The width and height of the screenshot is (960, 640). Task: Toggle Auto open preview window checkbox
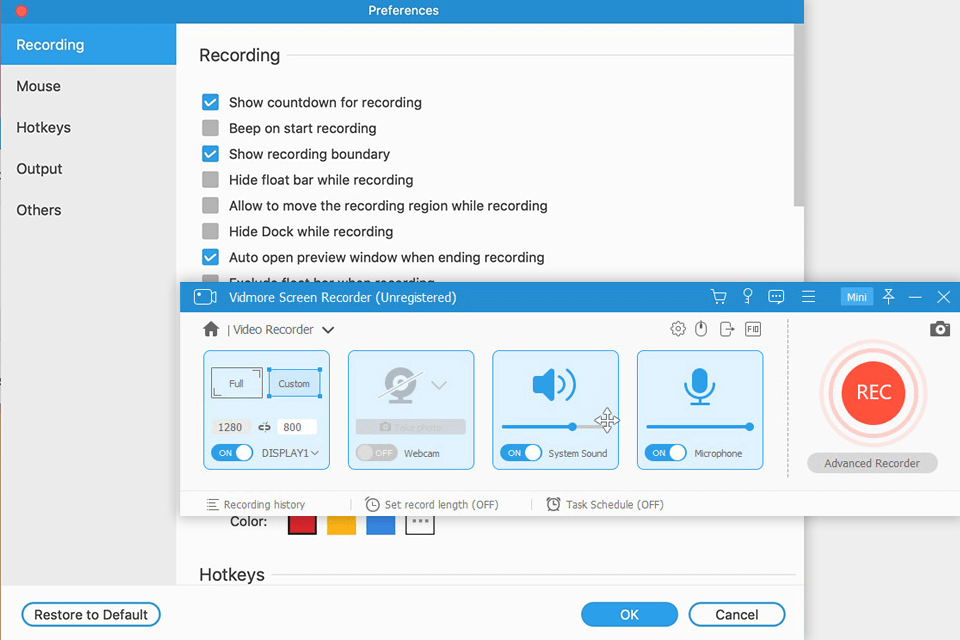coord(211,257)
